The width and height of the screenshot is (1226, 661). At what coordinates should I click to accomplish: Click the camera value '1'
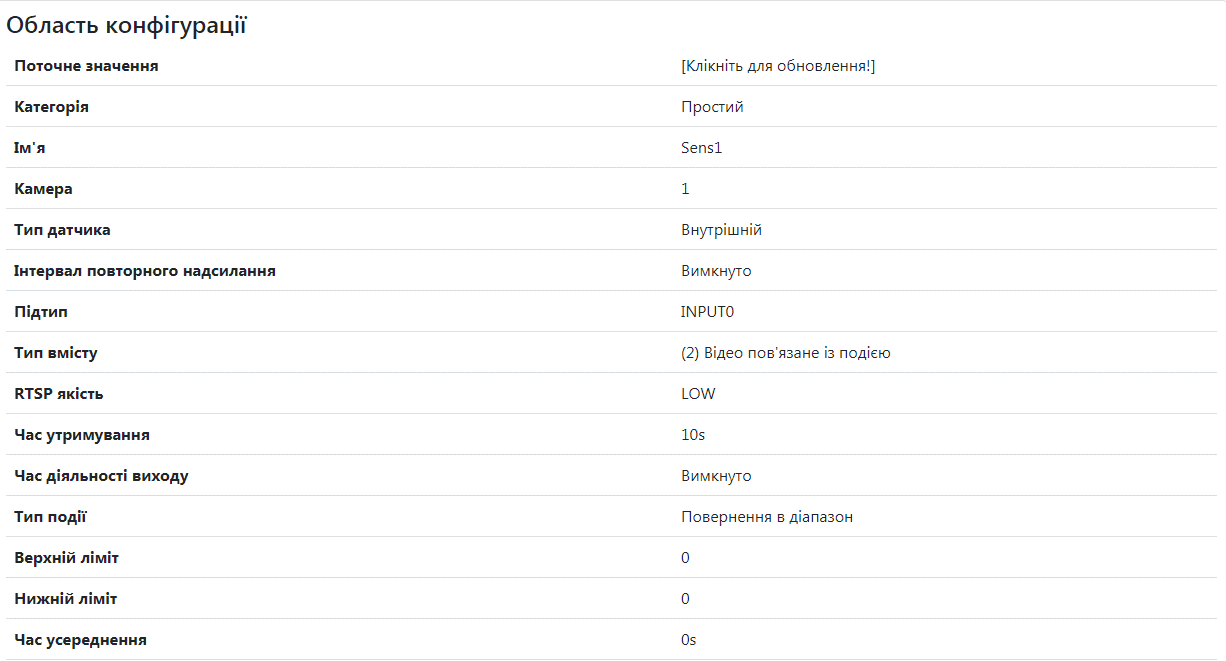[x=685, y=189]
